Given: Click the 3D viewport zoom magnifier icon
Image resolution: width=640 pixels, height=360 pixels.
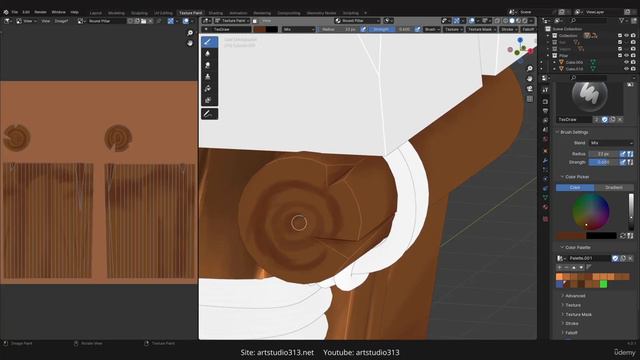Looking at the screenshot, I should pos(530,69).
